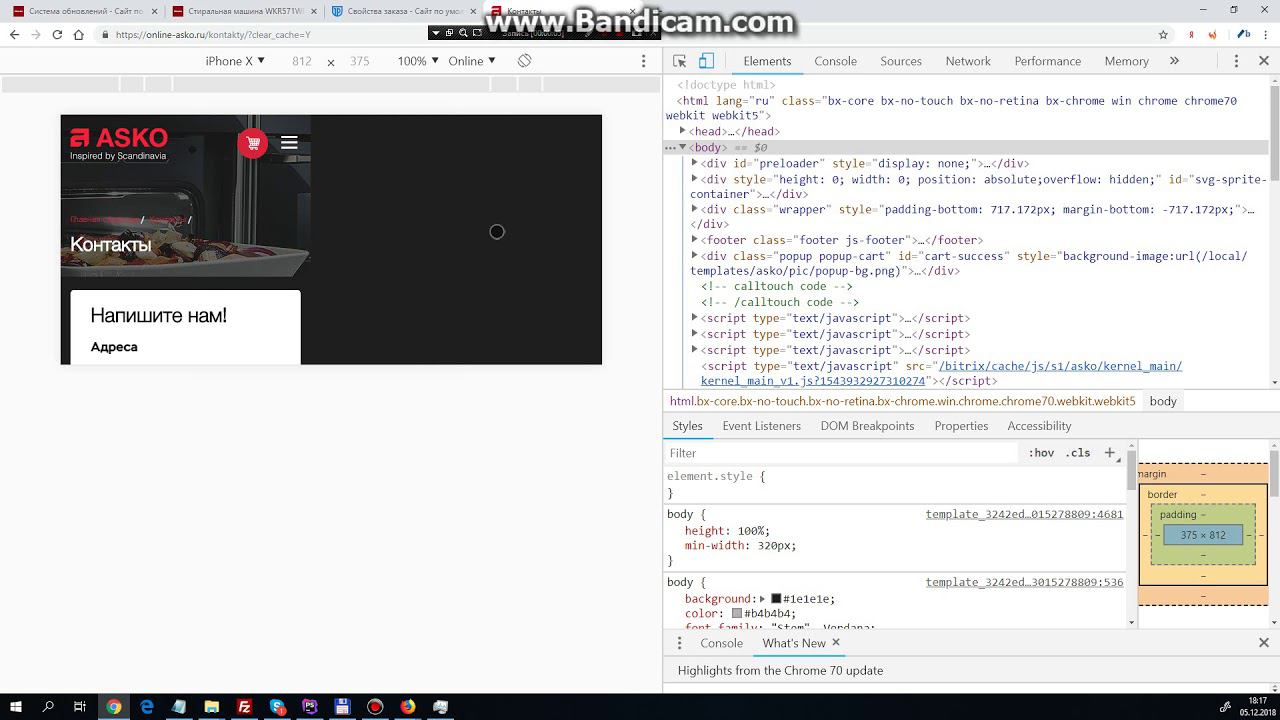Viewport: 1280px width, 720px height.
Task: Open the DOM Breakpoints pane tab
Action: coord(867,426)
